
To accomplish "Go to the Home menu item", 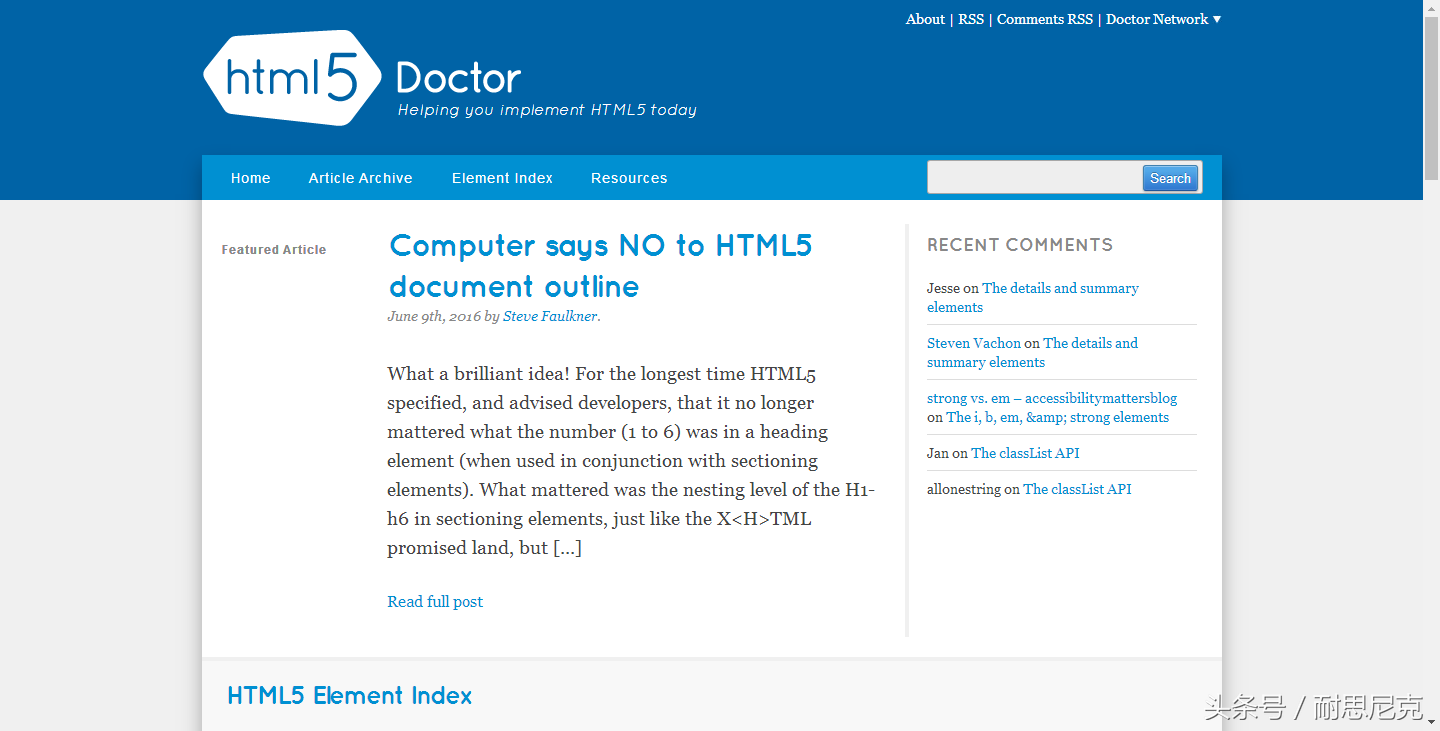I will click(x=251, y=178).
